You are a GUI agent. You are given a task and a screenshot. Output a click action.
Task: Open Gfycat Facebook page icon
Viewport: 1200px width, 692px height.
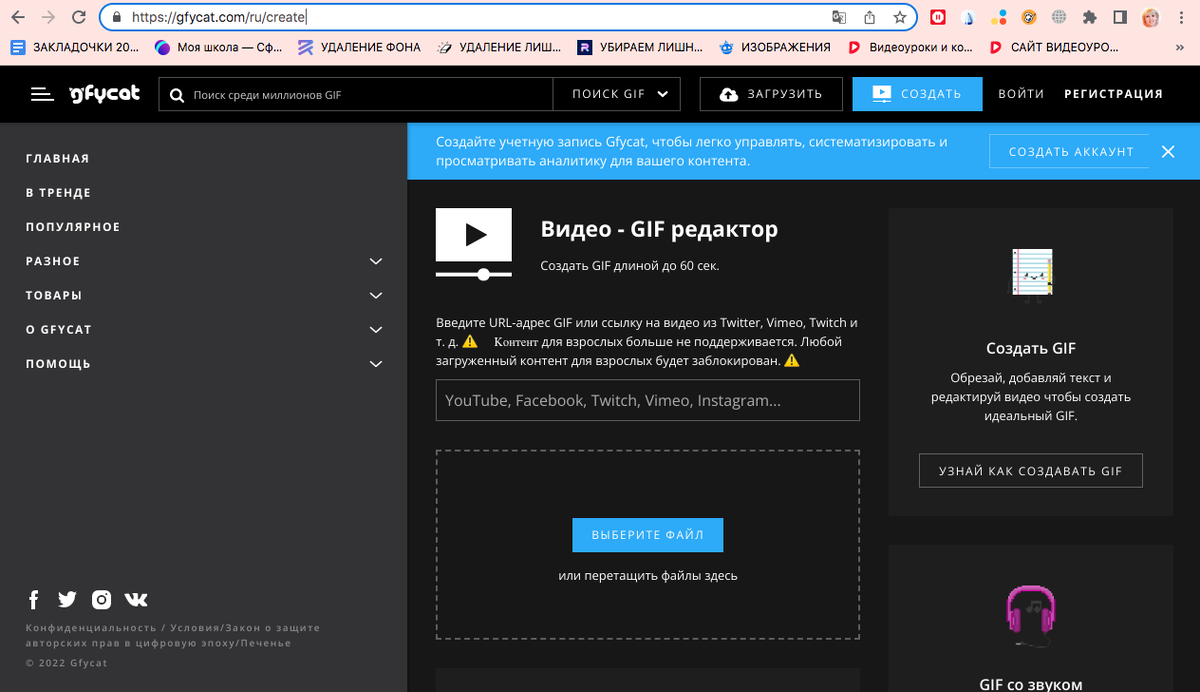33,600
